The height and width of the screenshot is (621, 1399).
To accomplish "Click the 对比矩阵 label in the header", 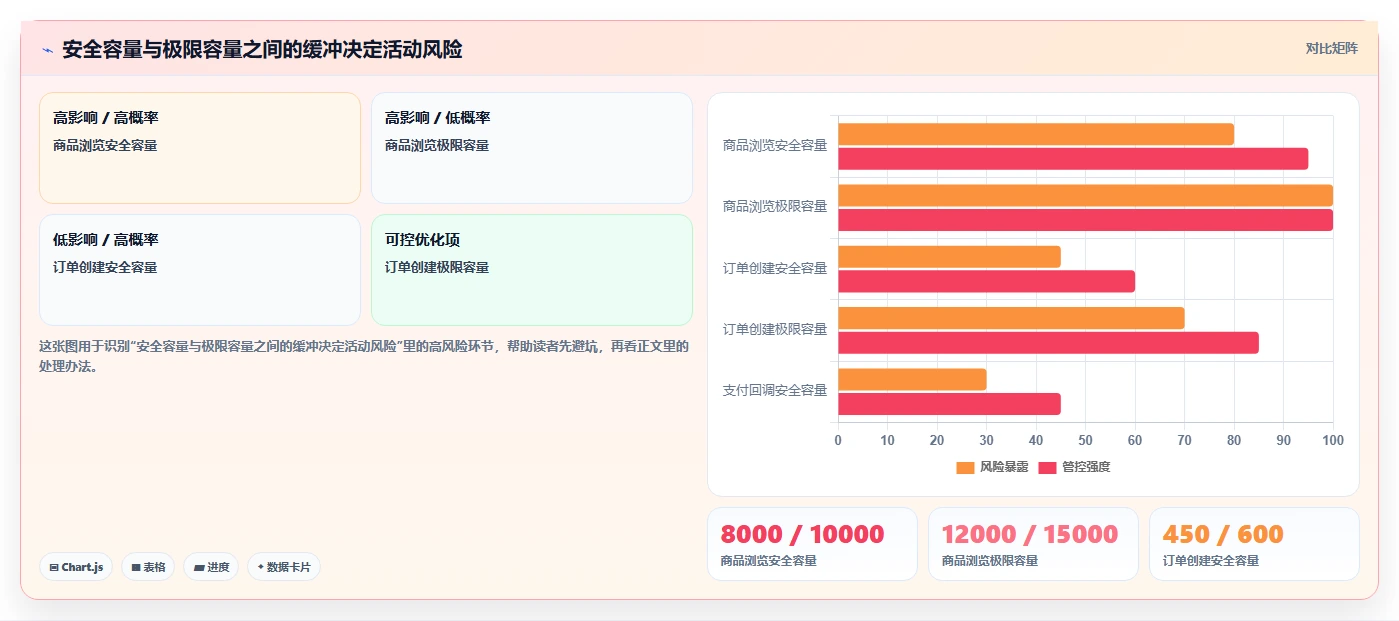I will [x=1331, y=48].
